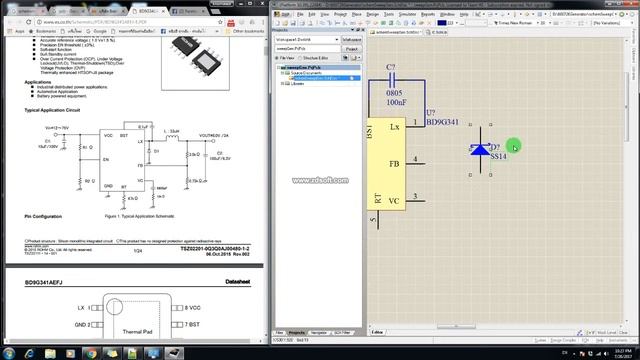Viewport: 640px width, 360px height.
Task: Click the IC package photo in datasheet
Action: tap(195, 63)
